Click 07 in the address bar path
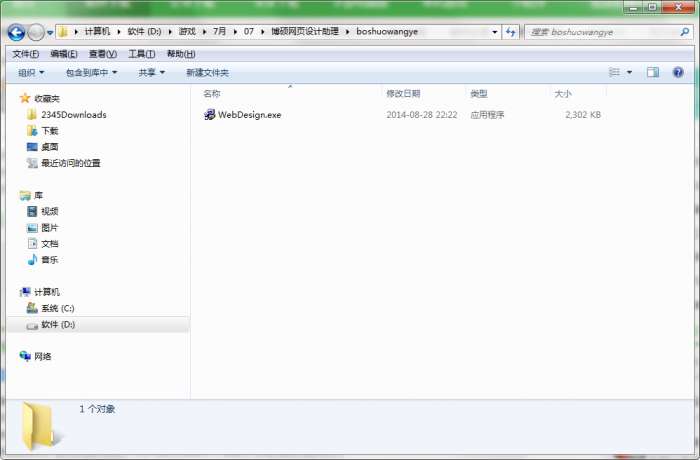Screen dimensions: 700x460 click(x=249, y=32)
